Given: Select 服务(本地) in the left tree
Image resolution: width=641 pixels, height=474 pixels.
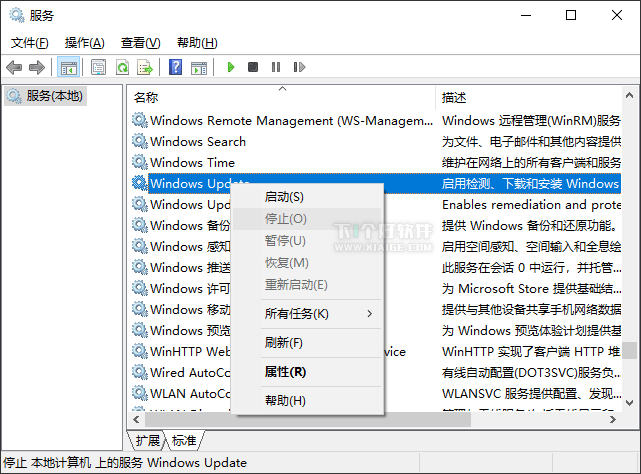Looking at the screenshot, I should (x=45, y=96).
